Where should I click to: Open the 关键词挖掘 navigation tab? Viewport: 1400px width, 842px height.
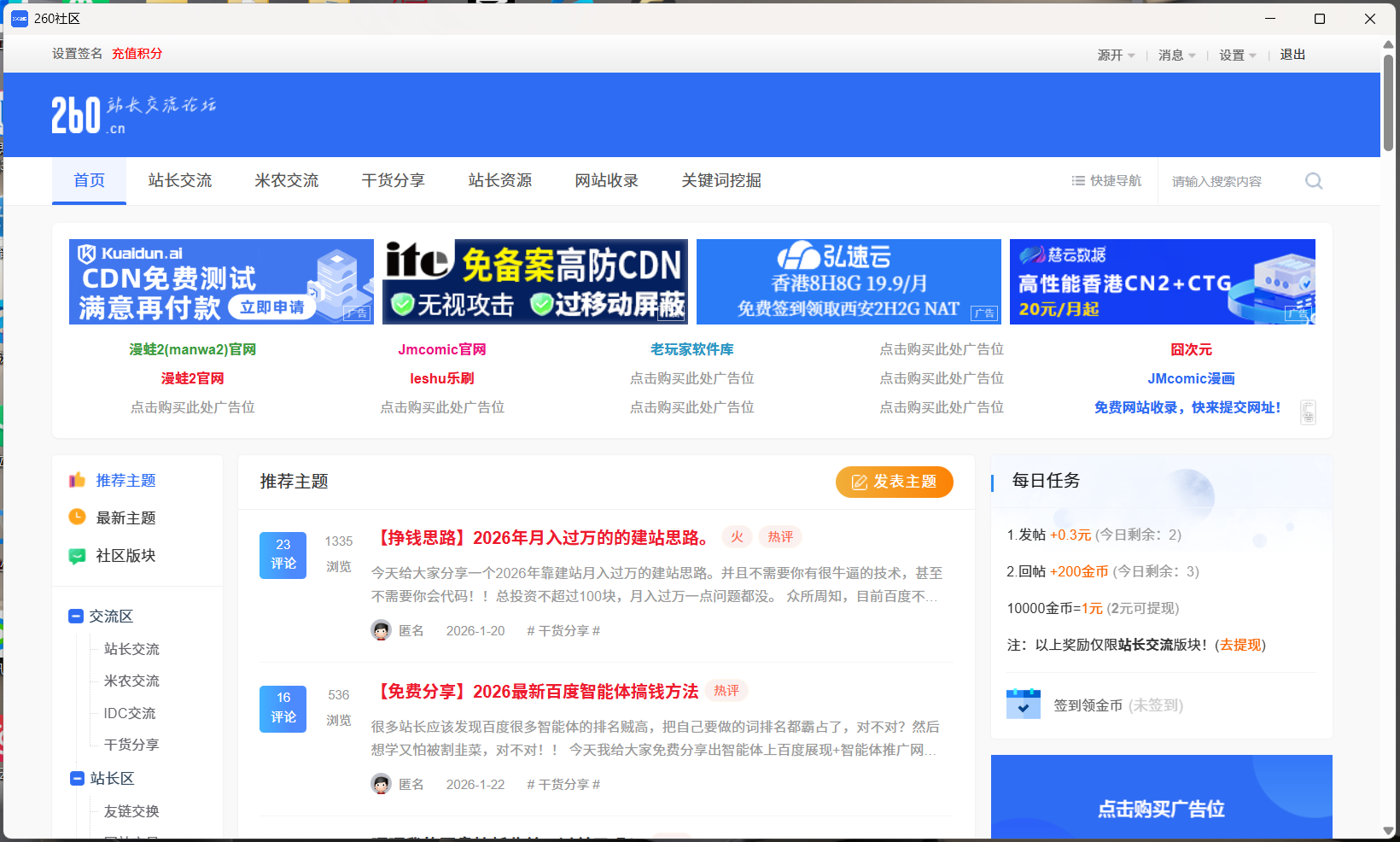[720, 180]
